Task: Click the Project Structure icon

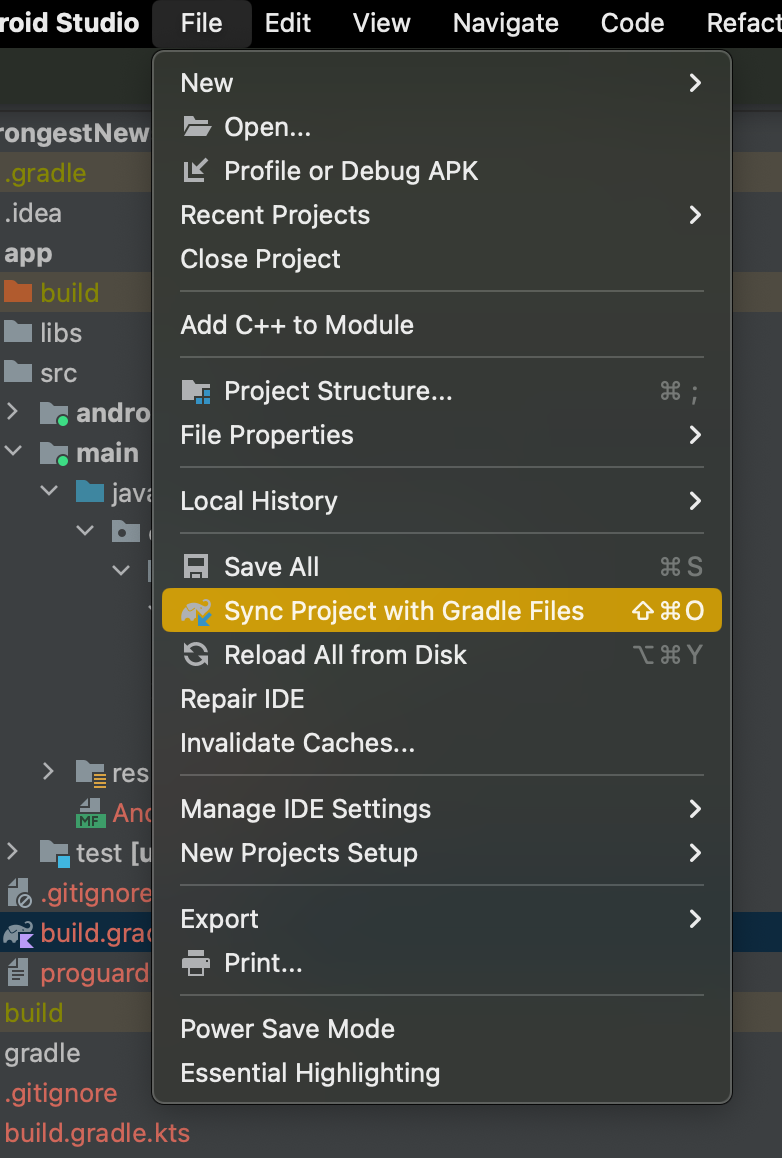Action: coord(196,391)
